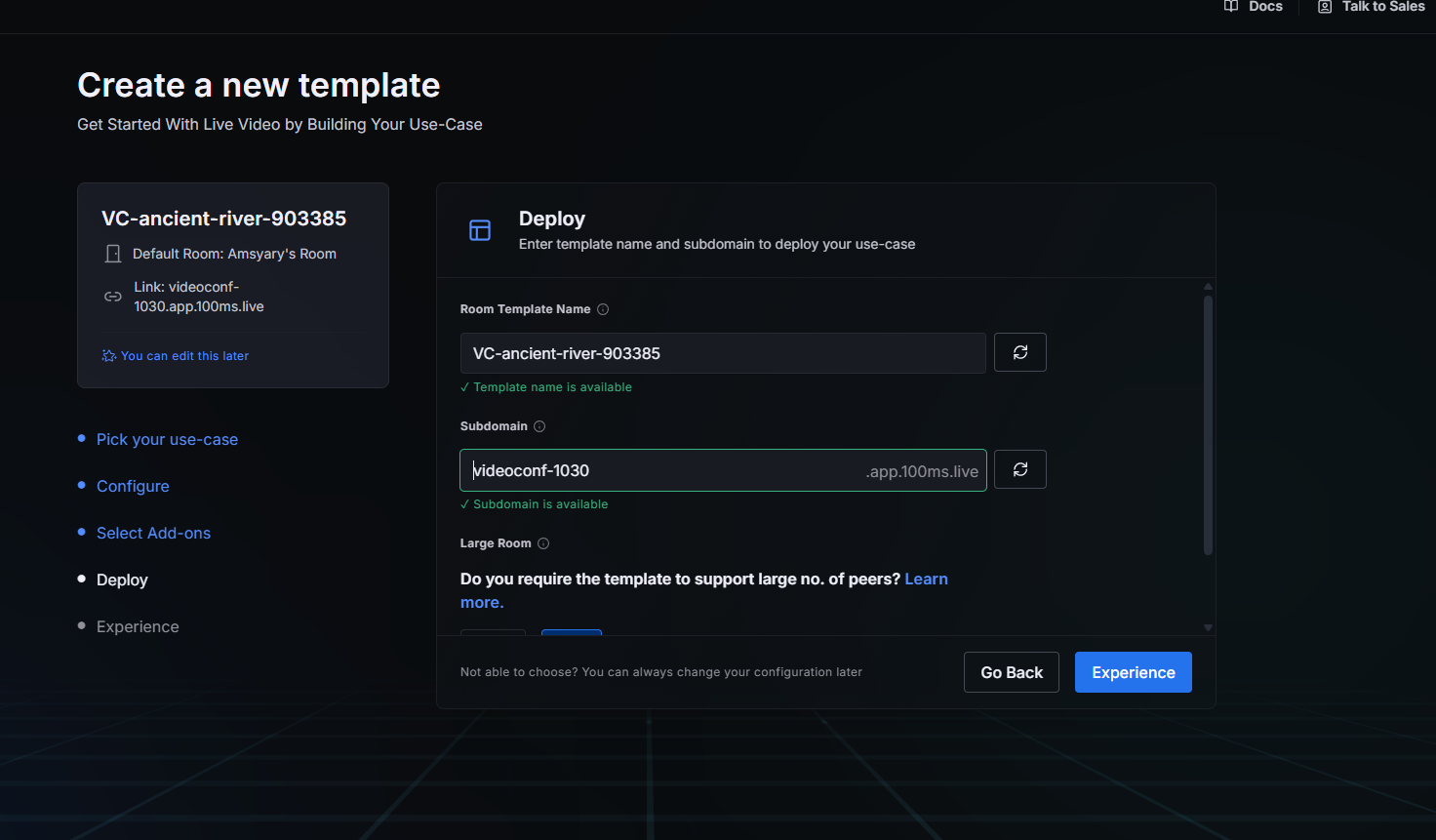
Task: Open Talk to Sales
Action: click(1382, 7)
